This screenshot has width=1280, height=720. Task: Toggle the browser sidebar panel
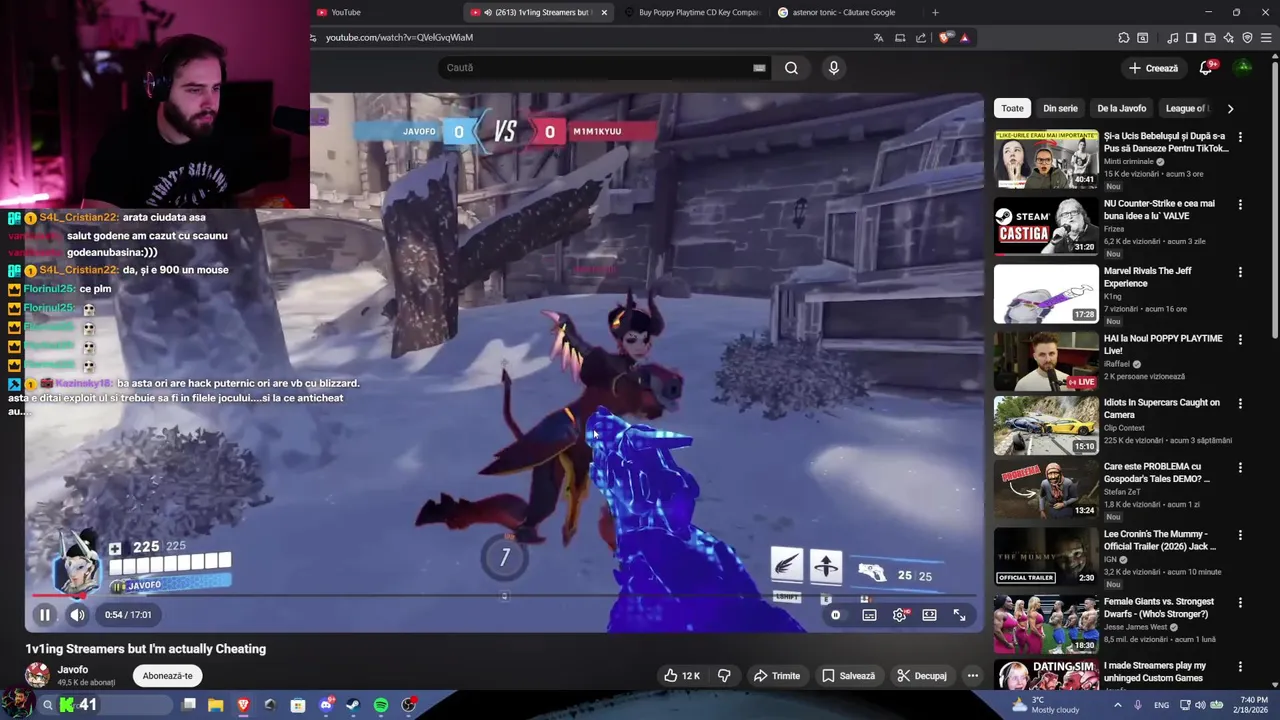point(1191,38)
